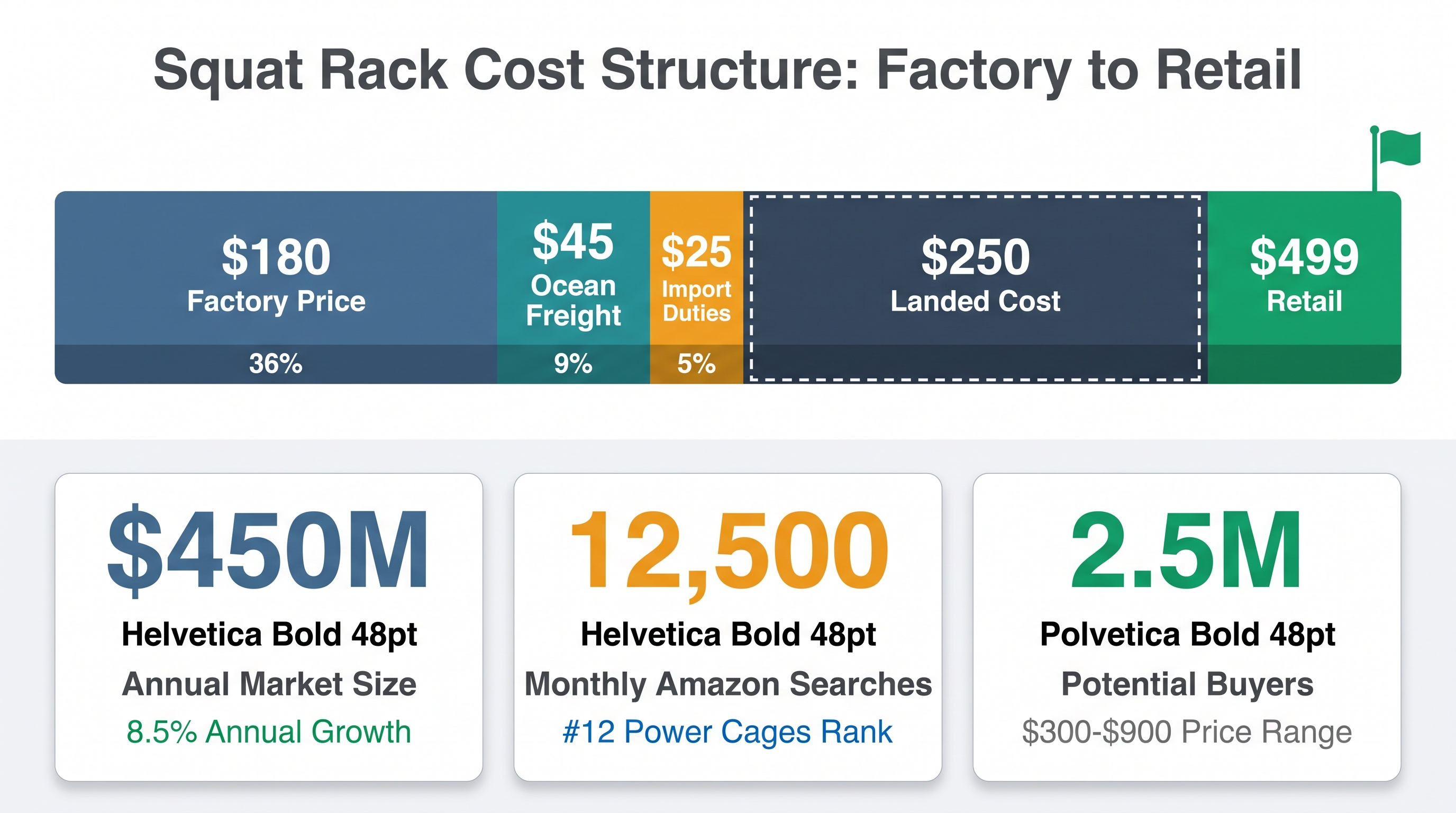This screenshot has width=1456, height=813.
Task: Select the Monthly Amazon Searches label
Action: (728, 683)
